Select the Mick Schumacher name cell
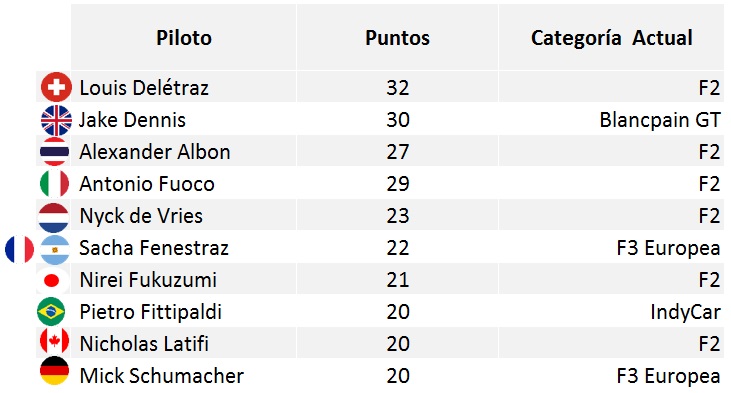Image resolution: width=731 pixels, height=393 pixels. coord(184,375)
